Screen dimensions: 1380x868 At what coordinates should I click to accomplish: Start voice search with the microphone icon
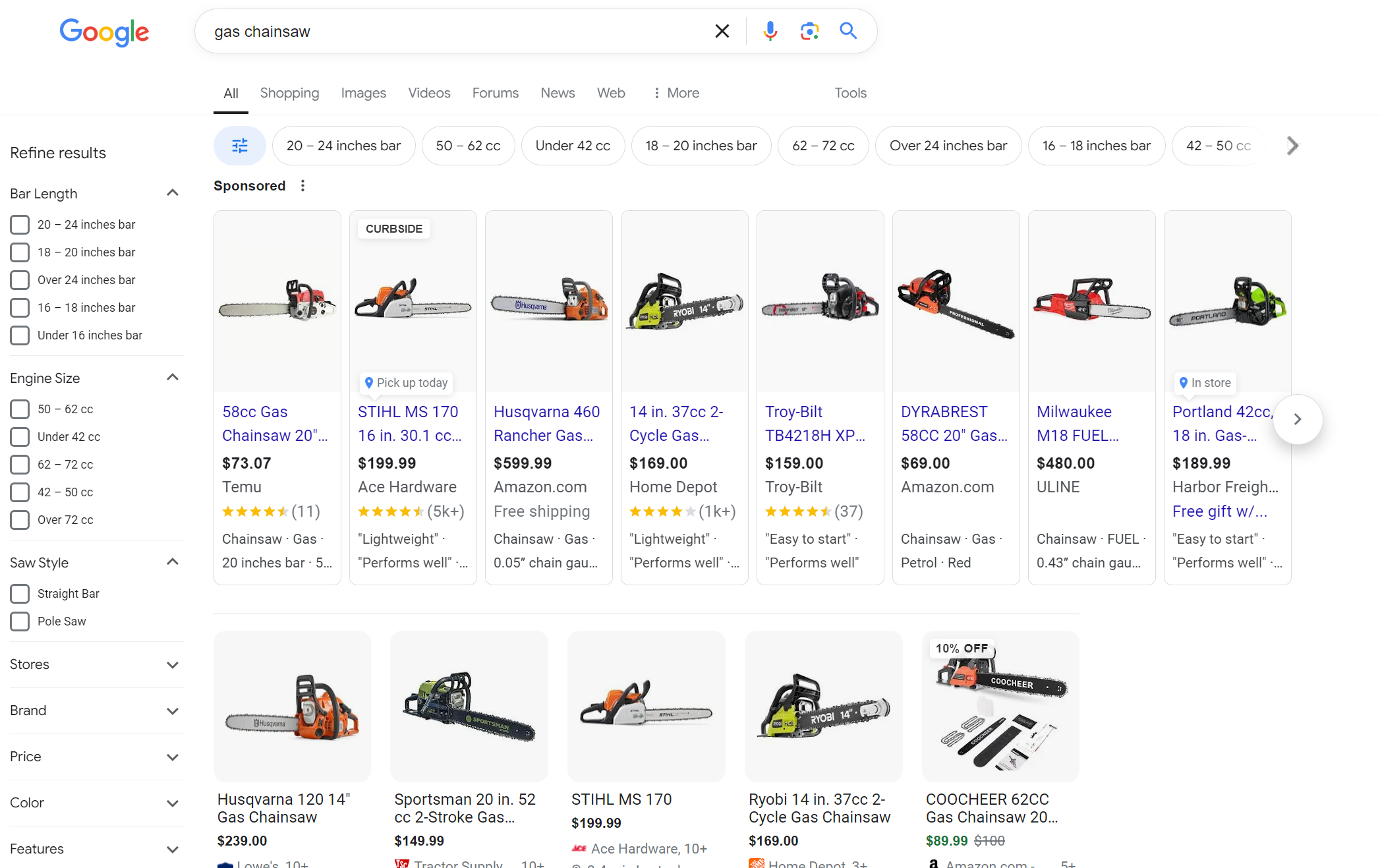point(770,31)
